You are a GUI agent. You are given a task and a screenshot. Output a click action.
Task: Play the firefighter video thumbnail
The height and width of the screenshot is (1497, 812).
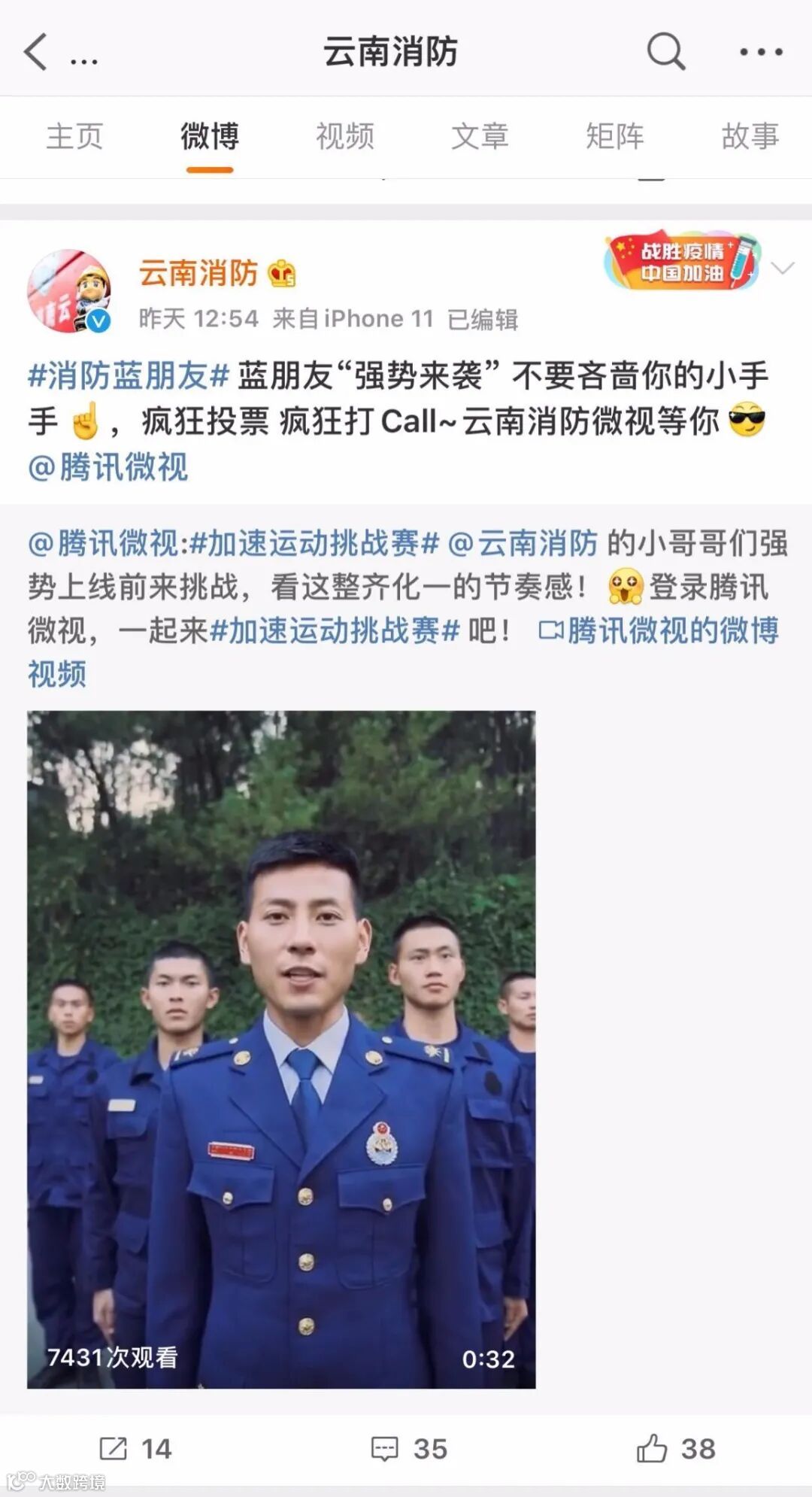[x=281, y=1049]
